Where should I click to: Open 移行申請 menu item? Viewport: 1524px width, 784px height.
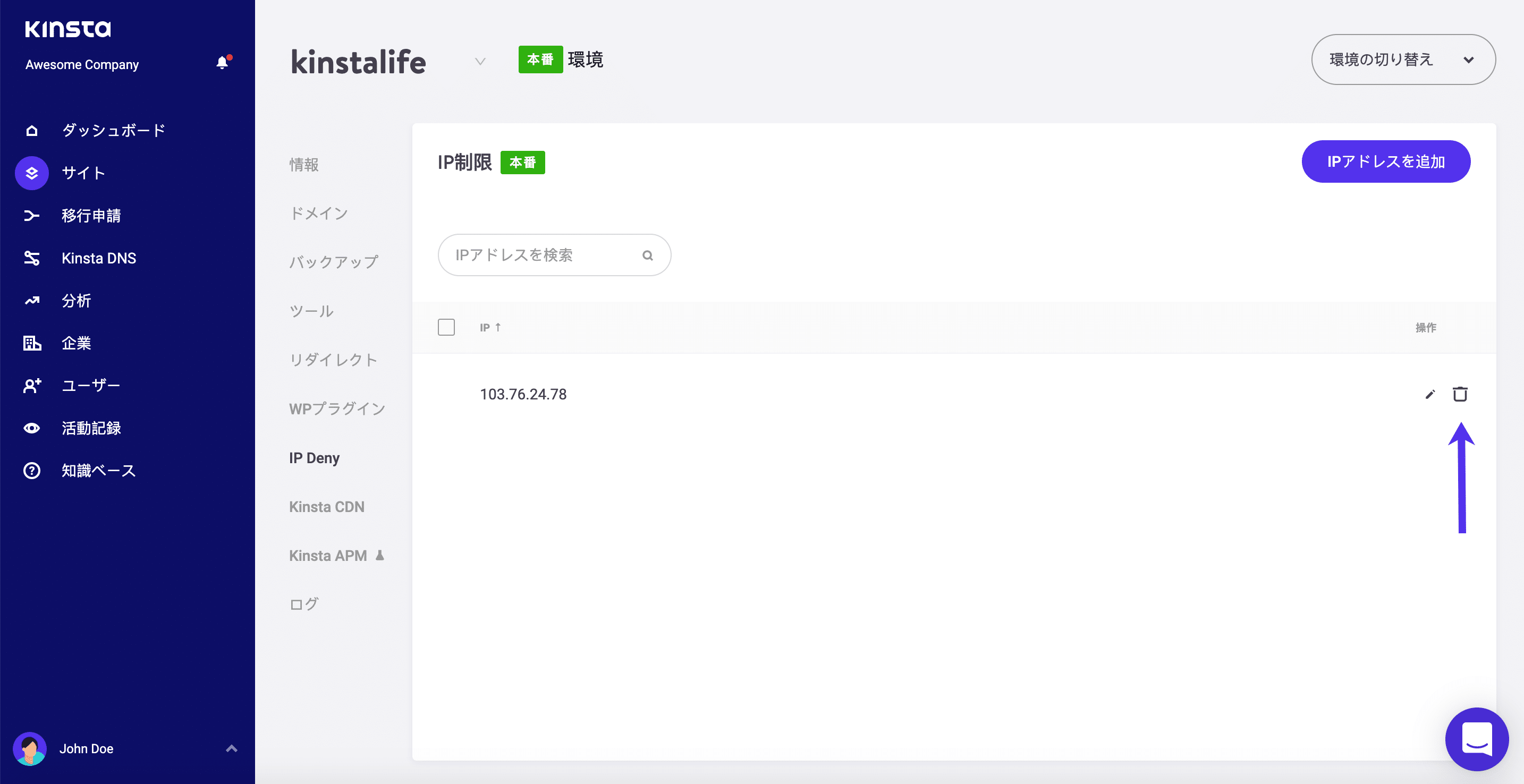[x=91, y=216]
